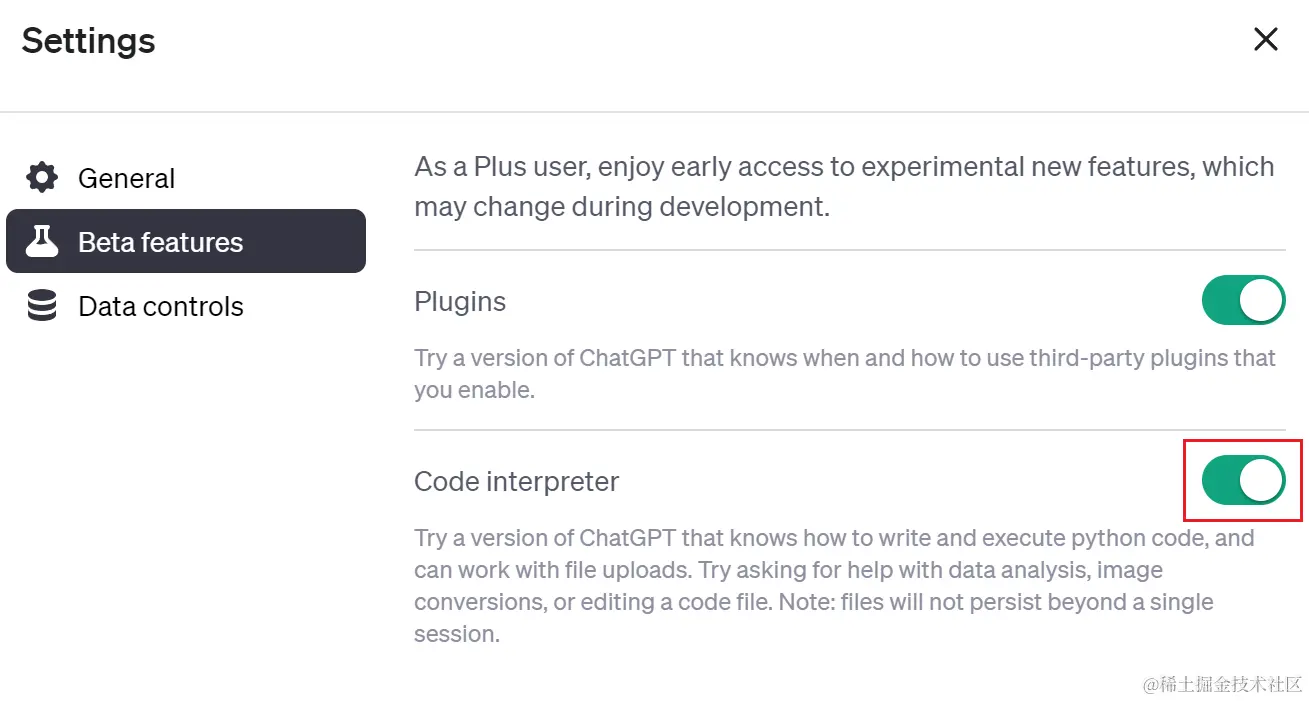Click the gear icon next to General
1309x701 pixels.
click(40, 177)
